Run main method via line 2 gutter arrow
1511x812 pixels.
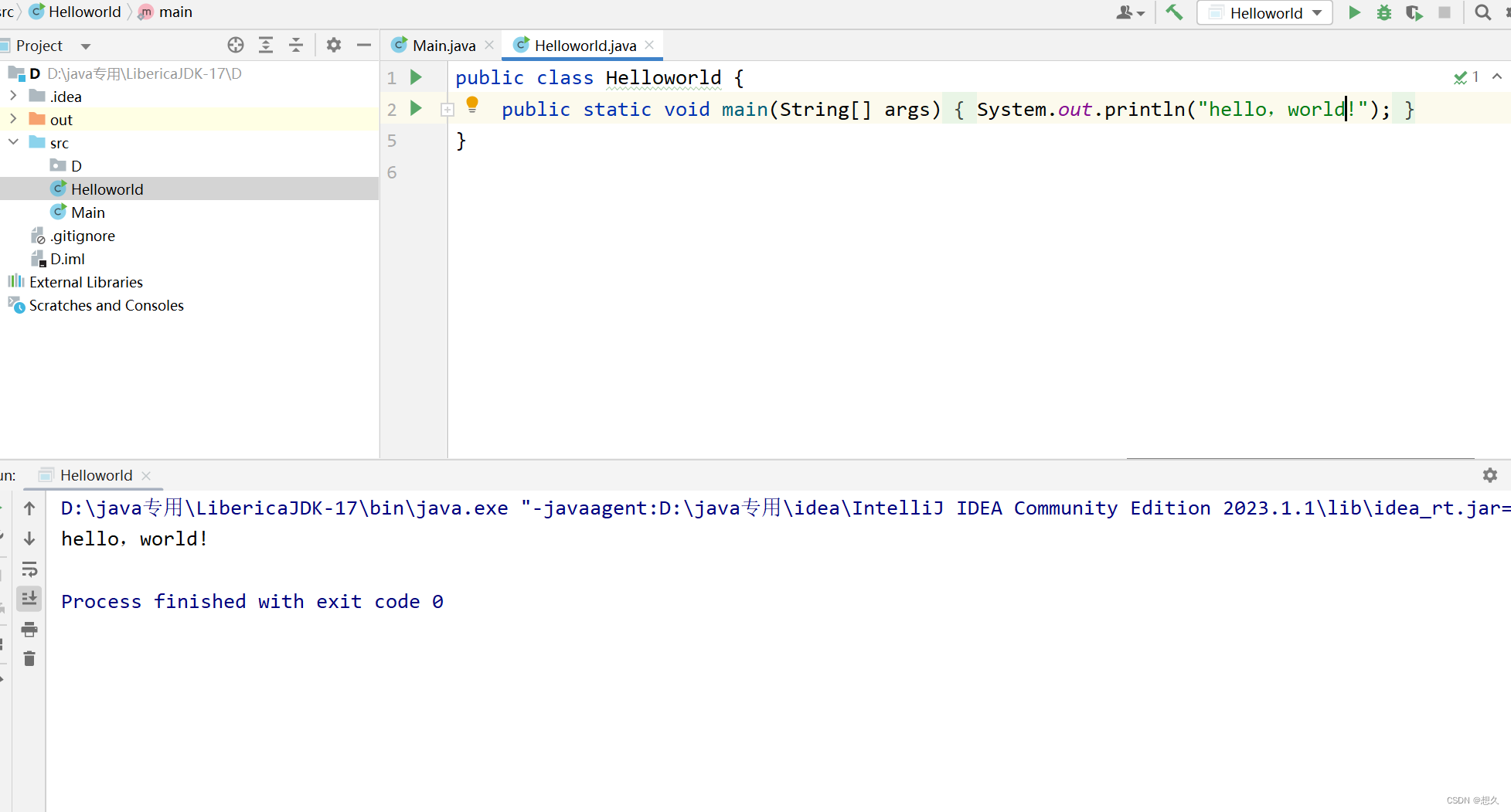pos(416,108)
